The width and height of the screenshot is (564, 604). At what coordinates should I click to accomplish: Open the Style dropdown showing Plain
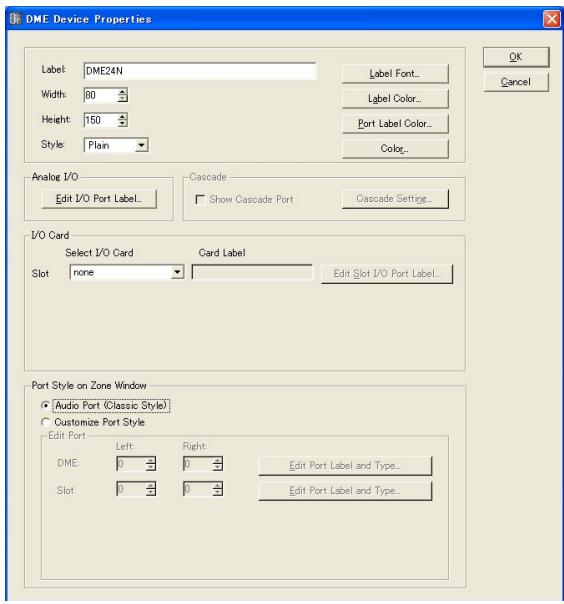click(116, 145)
